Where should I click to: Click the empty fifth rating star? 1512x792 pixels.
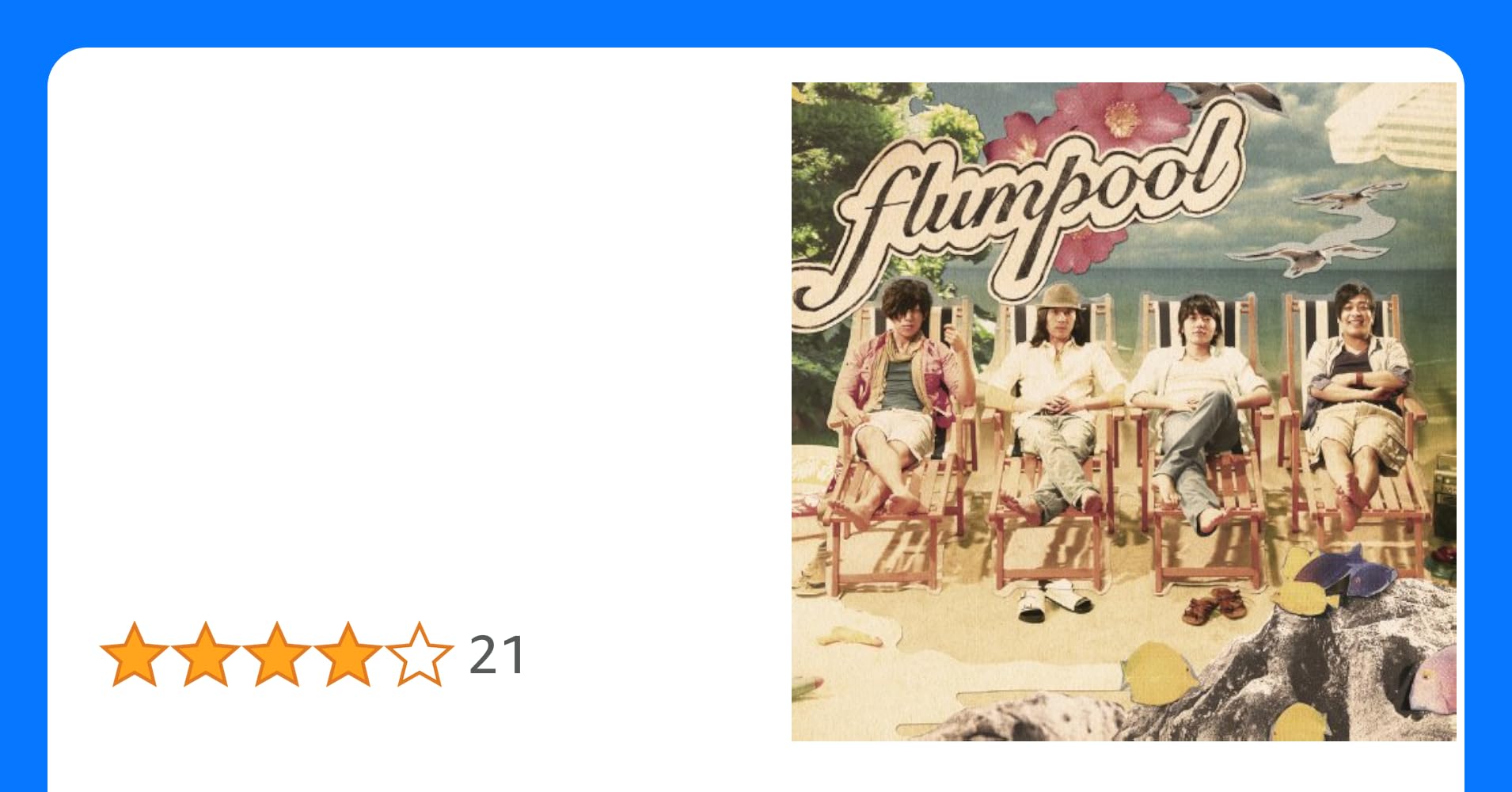(419, 654)
